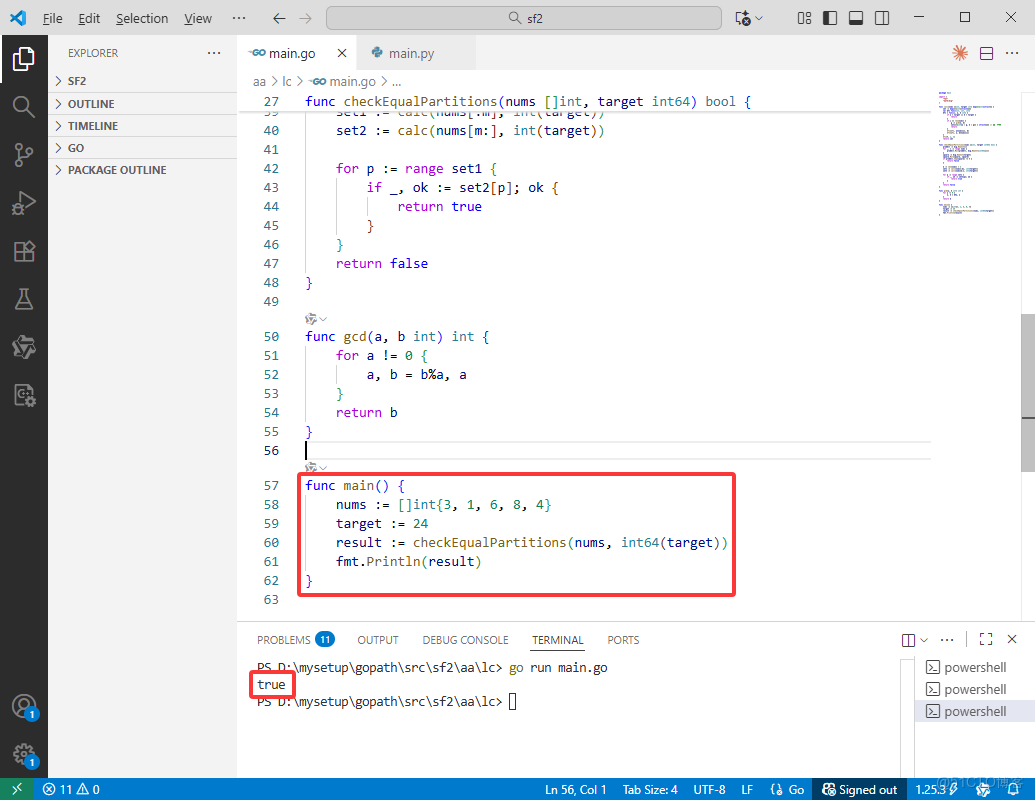Image resolution: width=1035 pixels, height=800 pixels.
Task: Open the Explorer view in activity bar
Action: click(24, 59)
